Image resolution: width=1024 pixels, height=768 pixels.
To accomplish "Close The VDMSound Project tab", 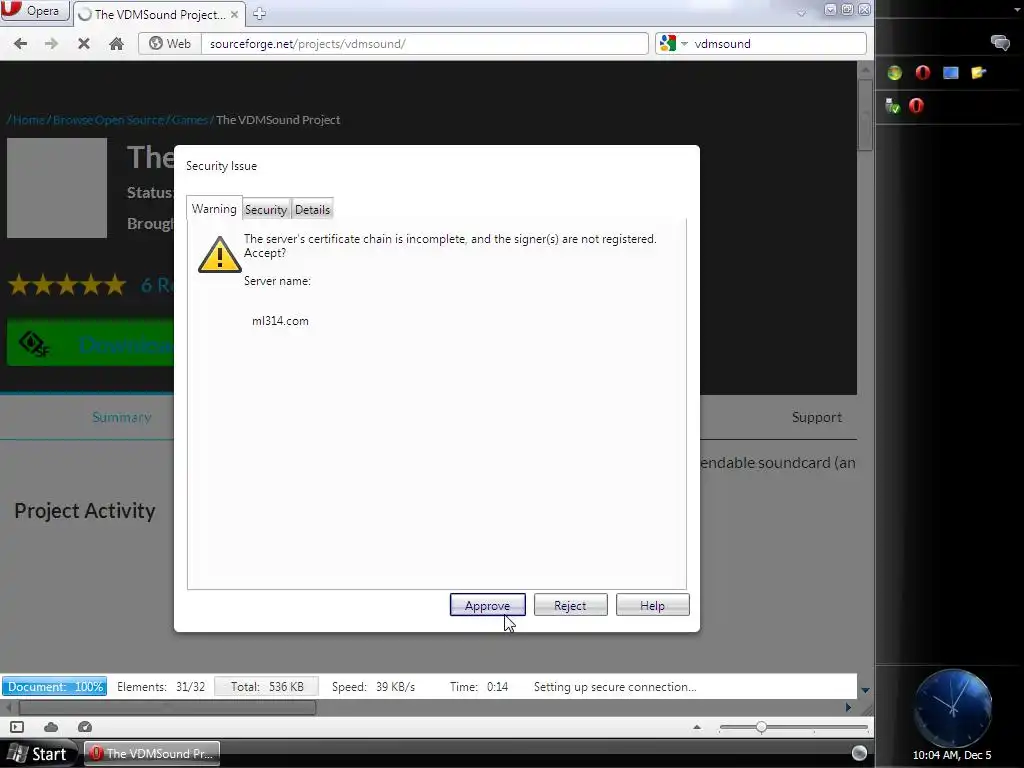I will pos(234,14).
